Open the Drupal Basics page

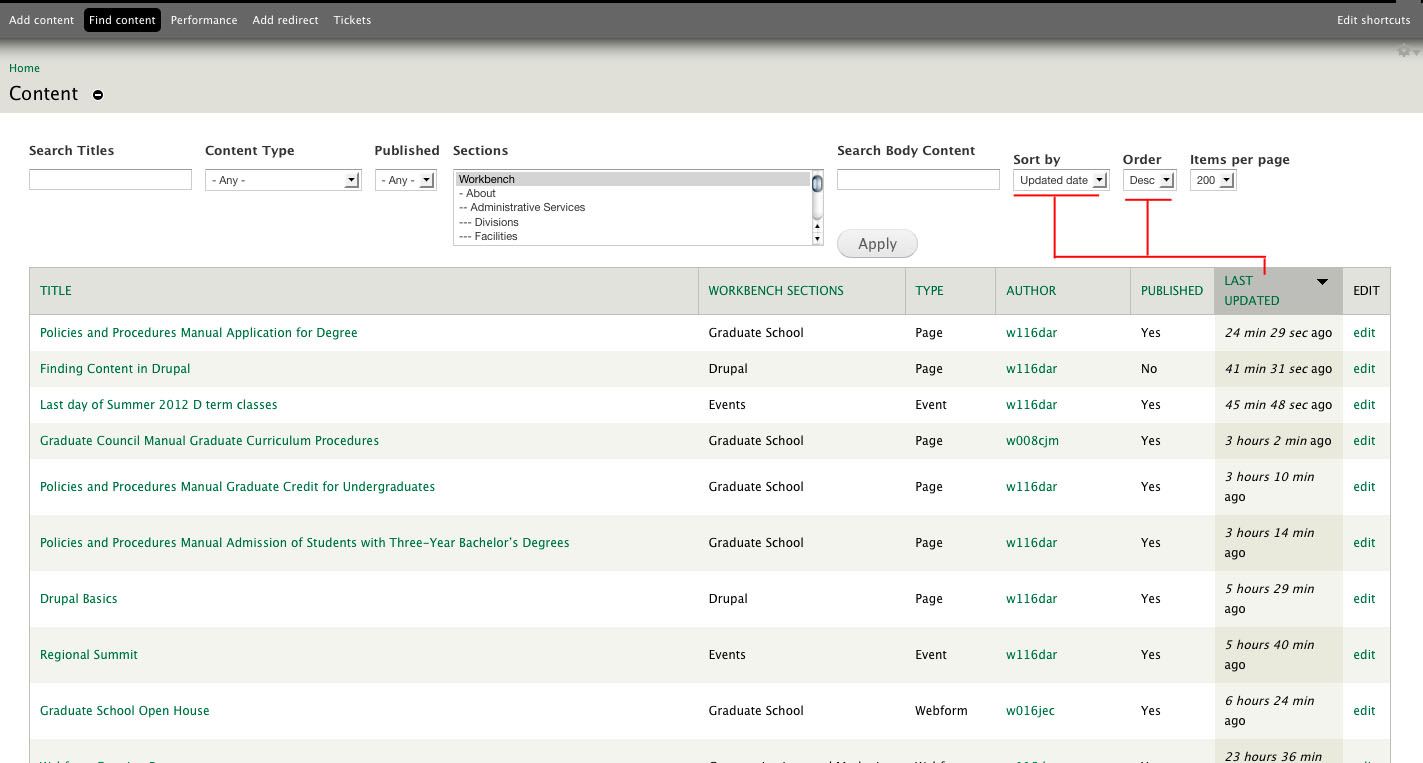coord(78,598)
